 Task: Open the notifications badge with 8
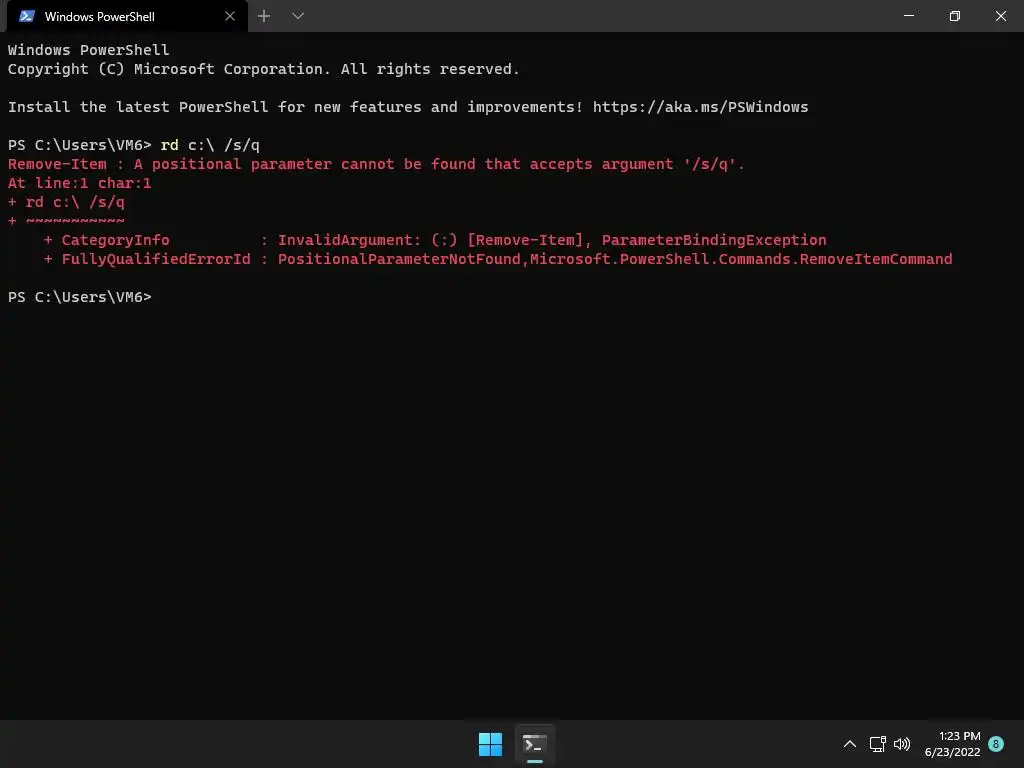pos(996,744)
